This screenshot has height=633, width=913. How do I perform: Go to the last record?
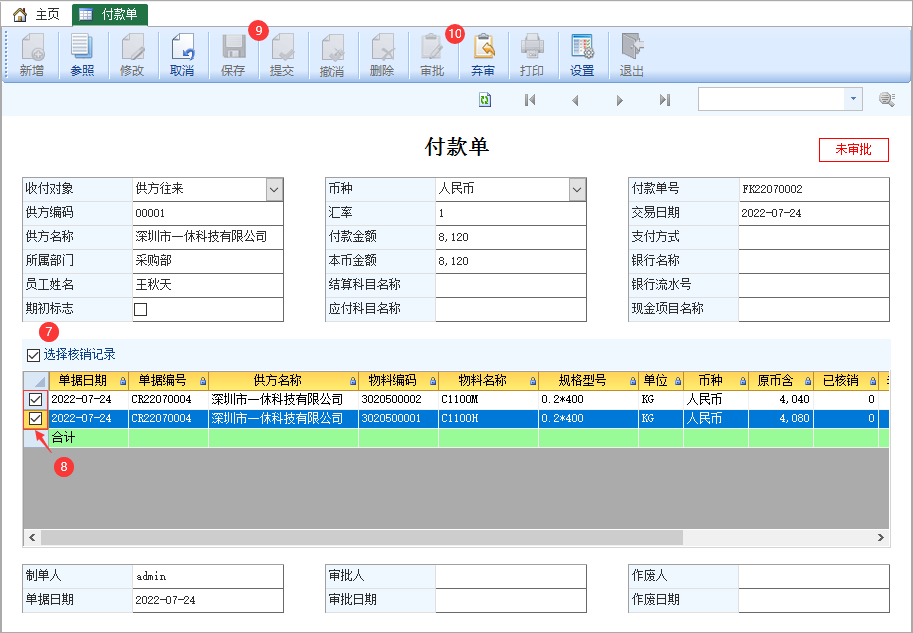664,100
